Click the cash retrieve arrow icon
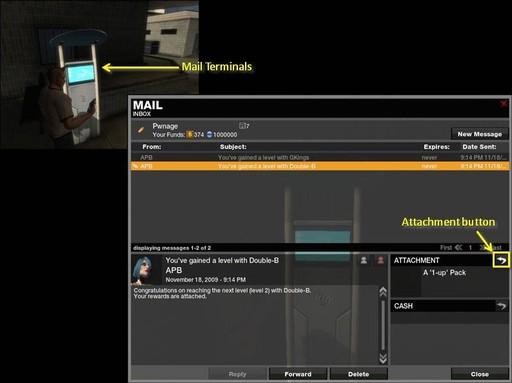The width and height of the screenshot is (512, 383). (x=501, y=306)
